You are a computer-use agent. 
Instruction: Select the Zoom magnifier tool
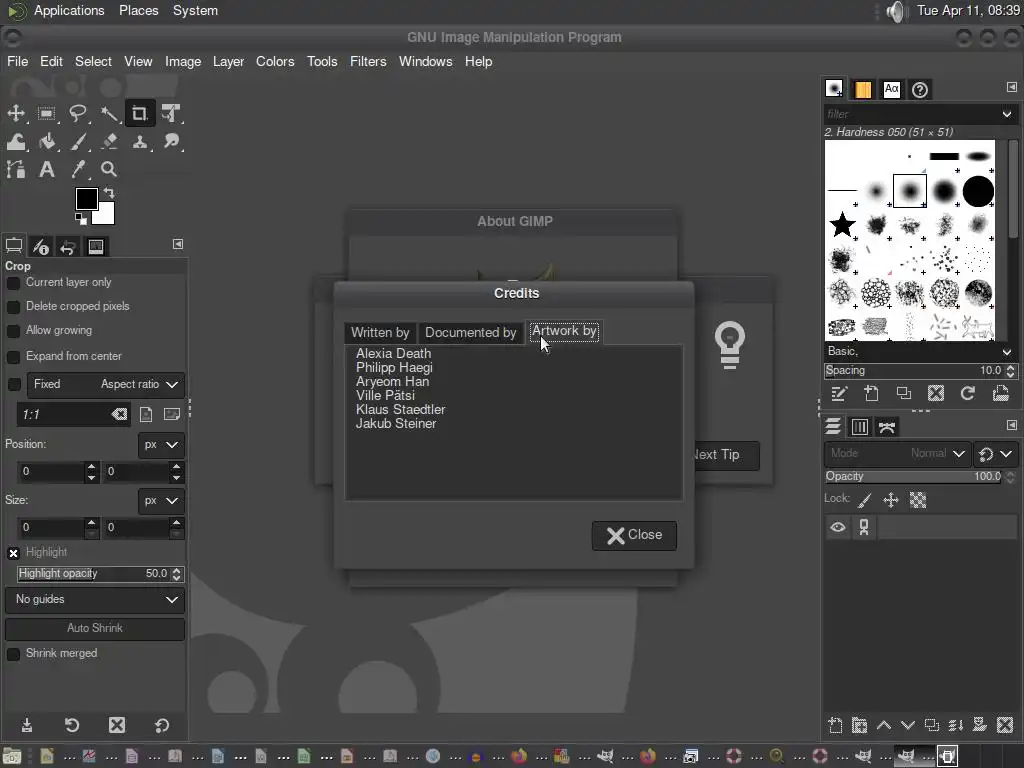(x=109, y=170)
